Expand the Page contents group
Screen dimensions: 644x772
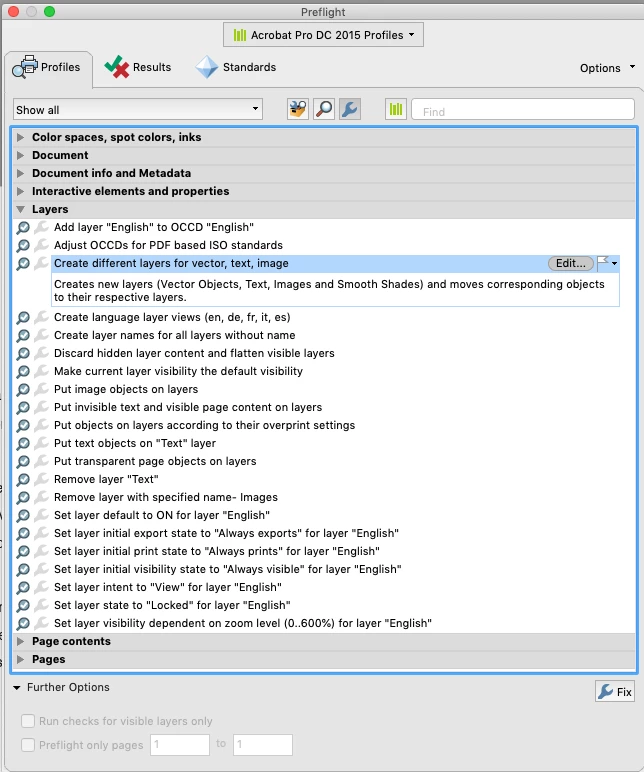point(20,641)
